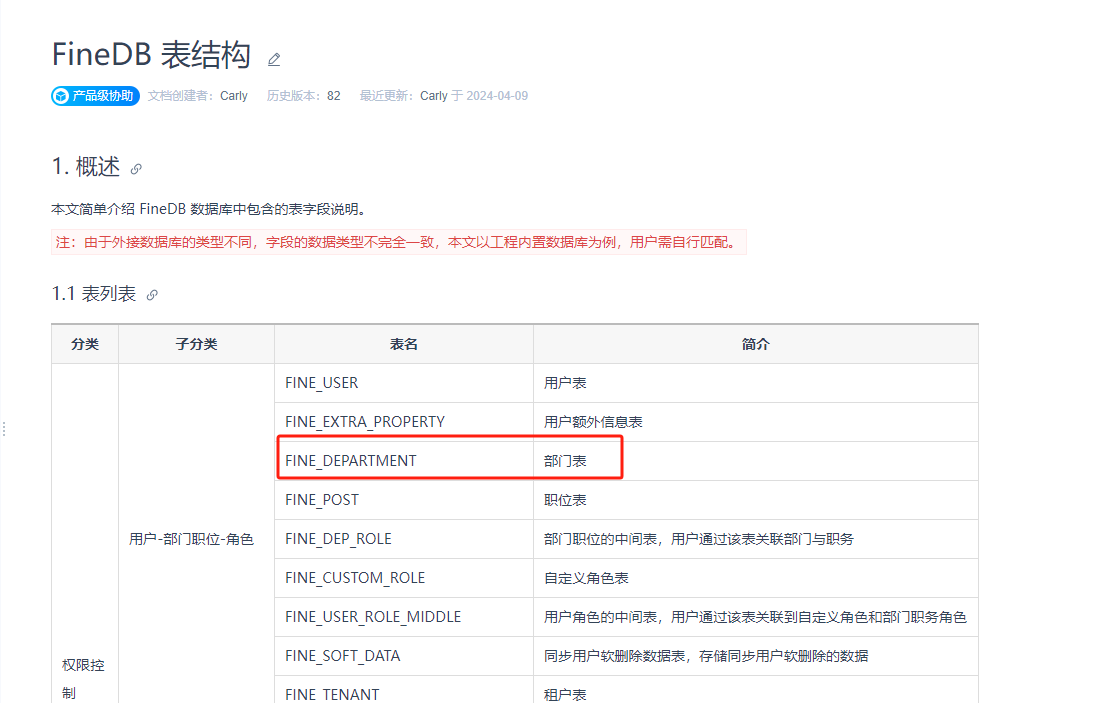Select the FINE_USER_ROLE_MIDDLE table name cell
This screenshot has height=703, width=1108.
(x=403, y=617)
